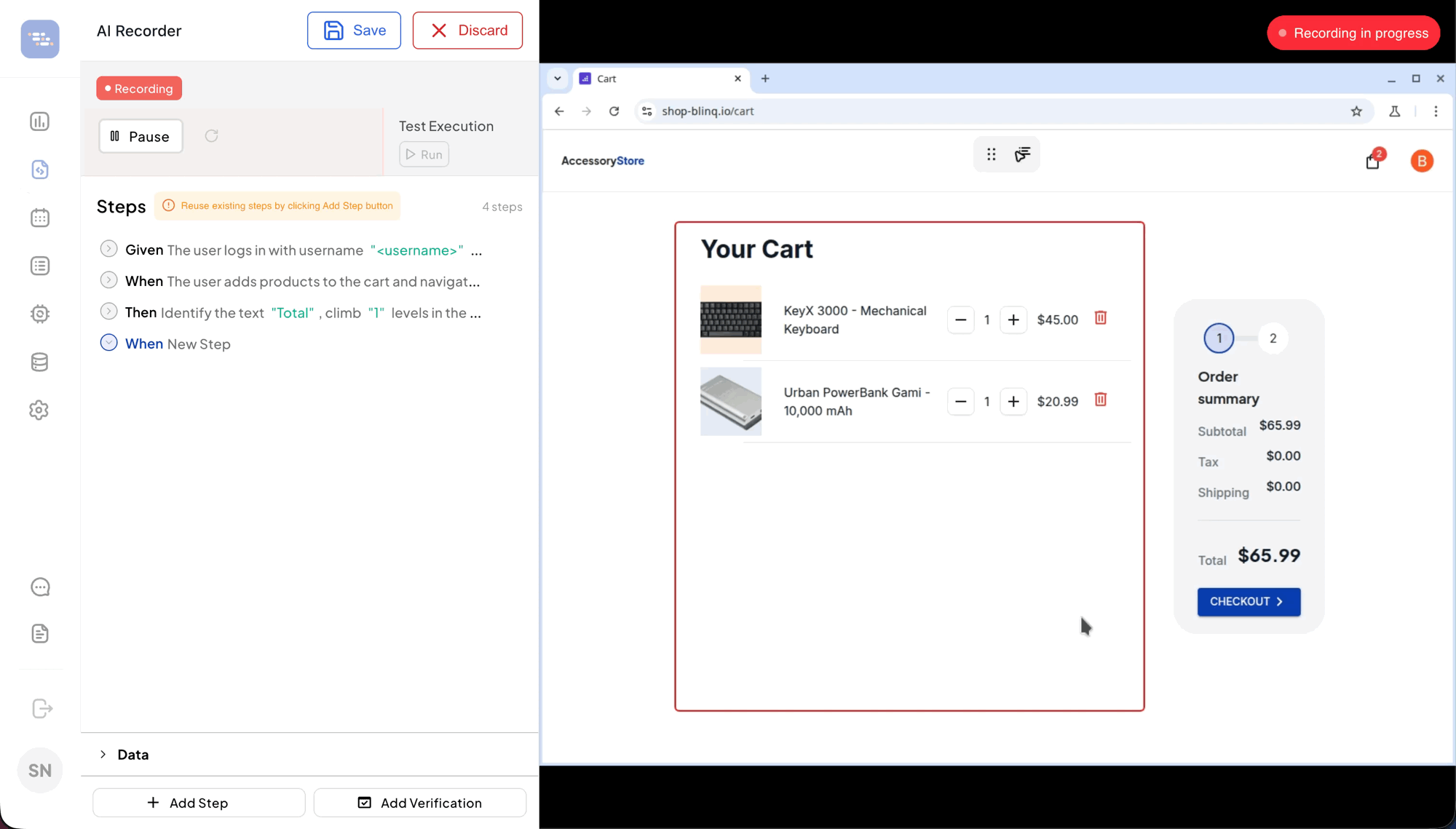This screenshot has height=829, width=1456.
Task: Click the logout icon in sidebar
Action: pyautogui.click(x=42, y=708)
